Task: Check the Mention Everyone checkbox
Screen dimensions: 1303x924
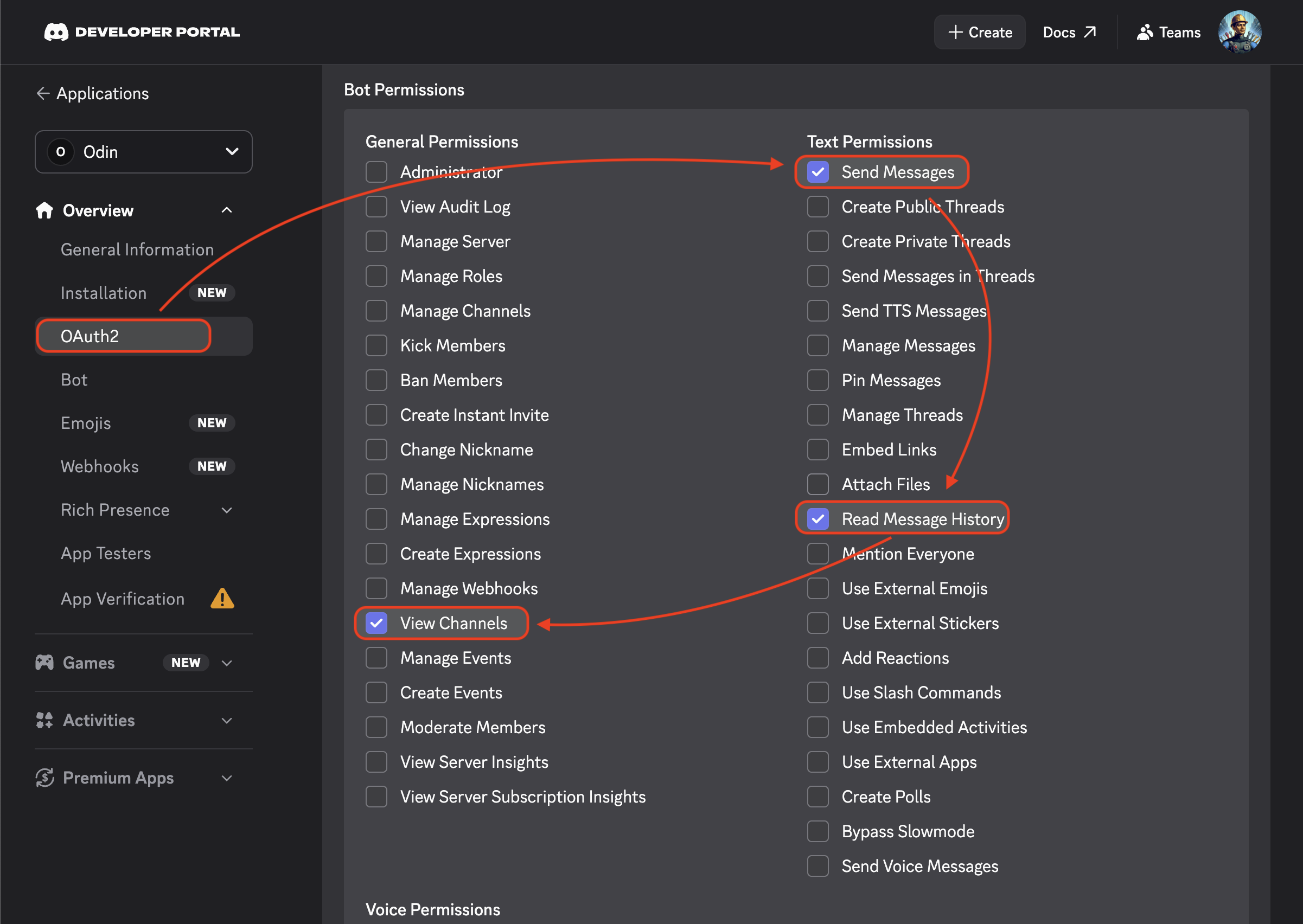Action: 817,554
